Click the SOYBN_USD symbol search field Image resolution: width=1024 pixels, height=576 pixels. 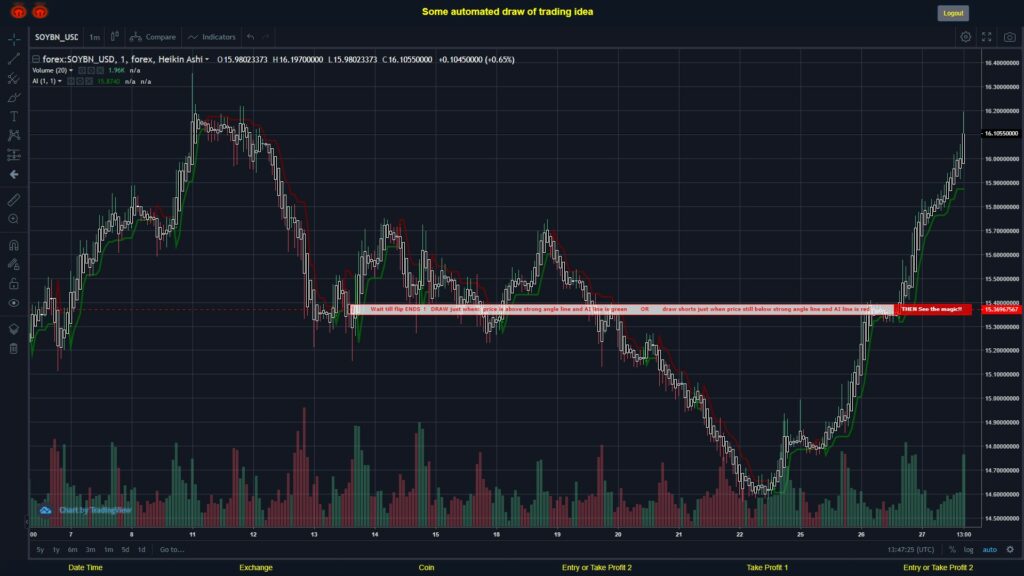pos(56,37)
